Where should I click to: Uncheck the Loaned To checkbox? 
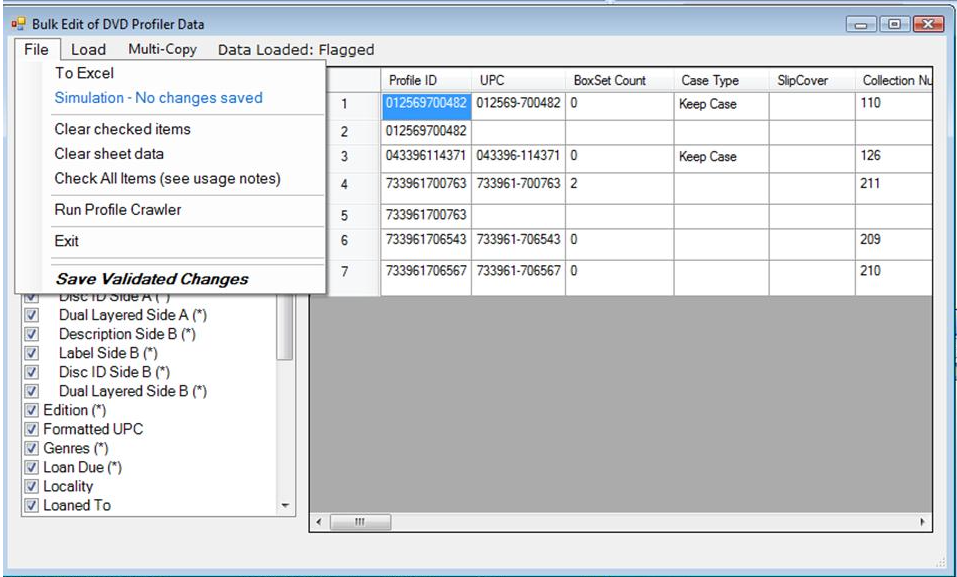point(31,505)
